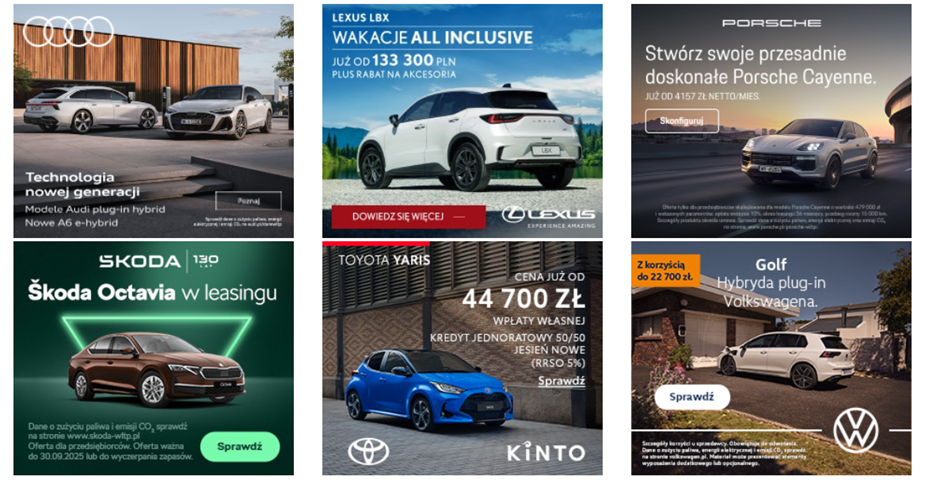Click the red Dowiedz się więcej button
This screenshot has height=488, width=944.
point(408,217)
